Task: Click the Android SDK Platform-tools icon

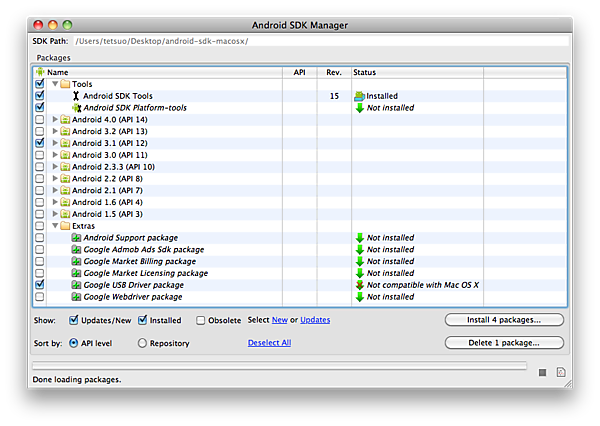Action: click(x=76, y=108)
